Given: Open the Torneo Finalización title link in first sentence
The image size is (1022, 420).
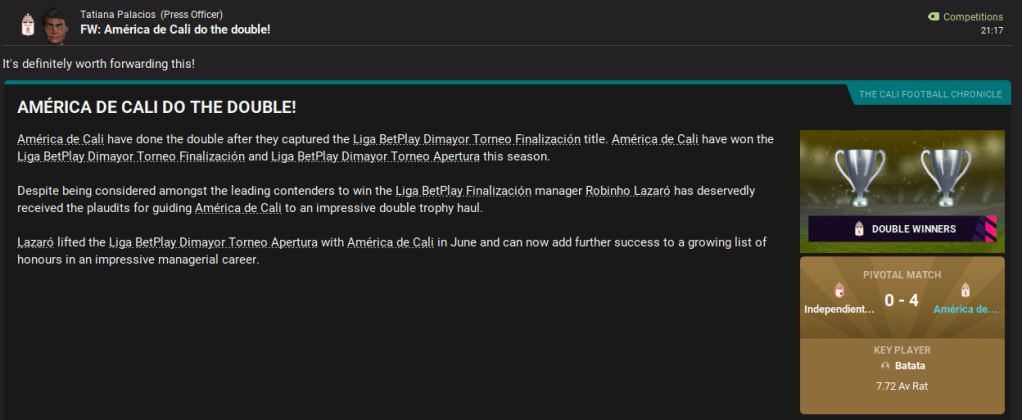Looking at the screenshot, I should (474, 139).
